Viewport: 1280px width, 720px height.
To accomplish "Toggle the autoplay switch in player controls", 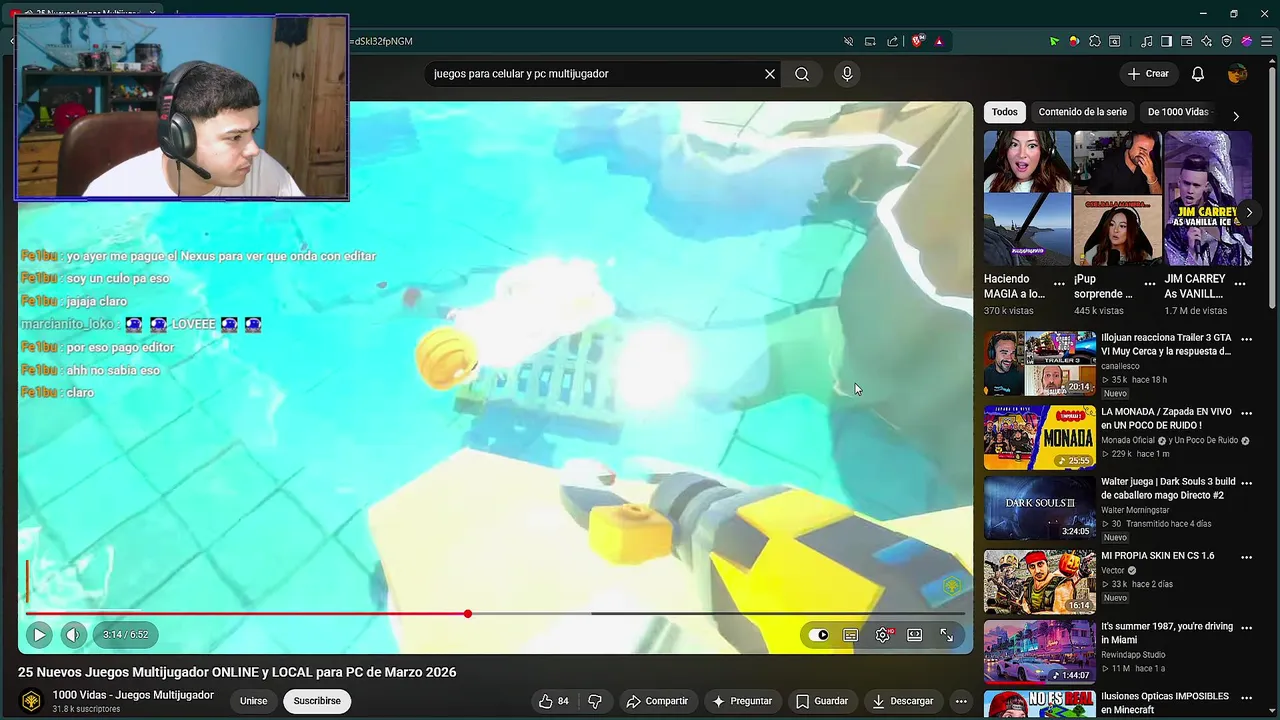I will click(820, 635).
